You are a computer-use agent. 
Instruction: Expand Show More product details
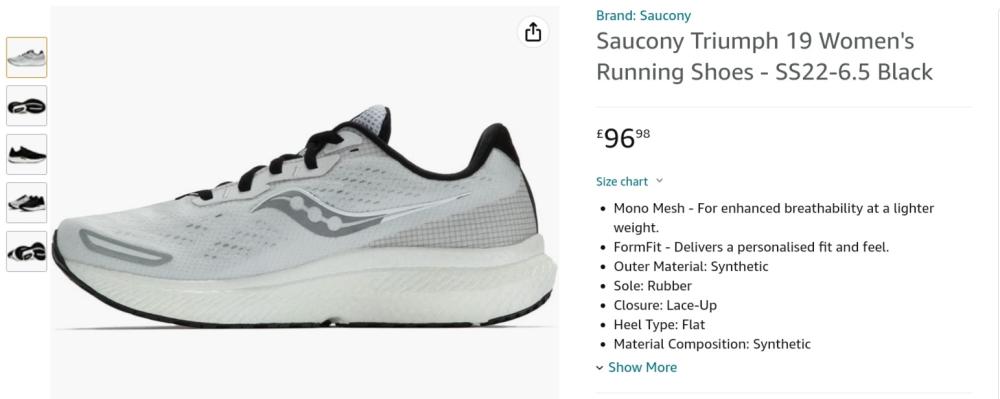click(642, 367)
